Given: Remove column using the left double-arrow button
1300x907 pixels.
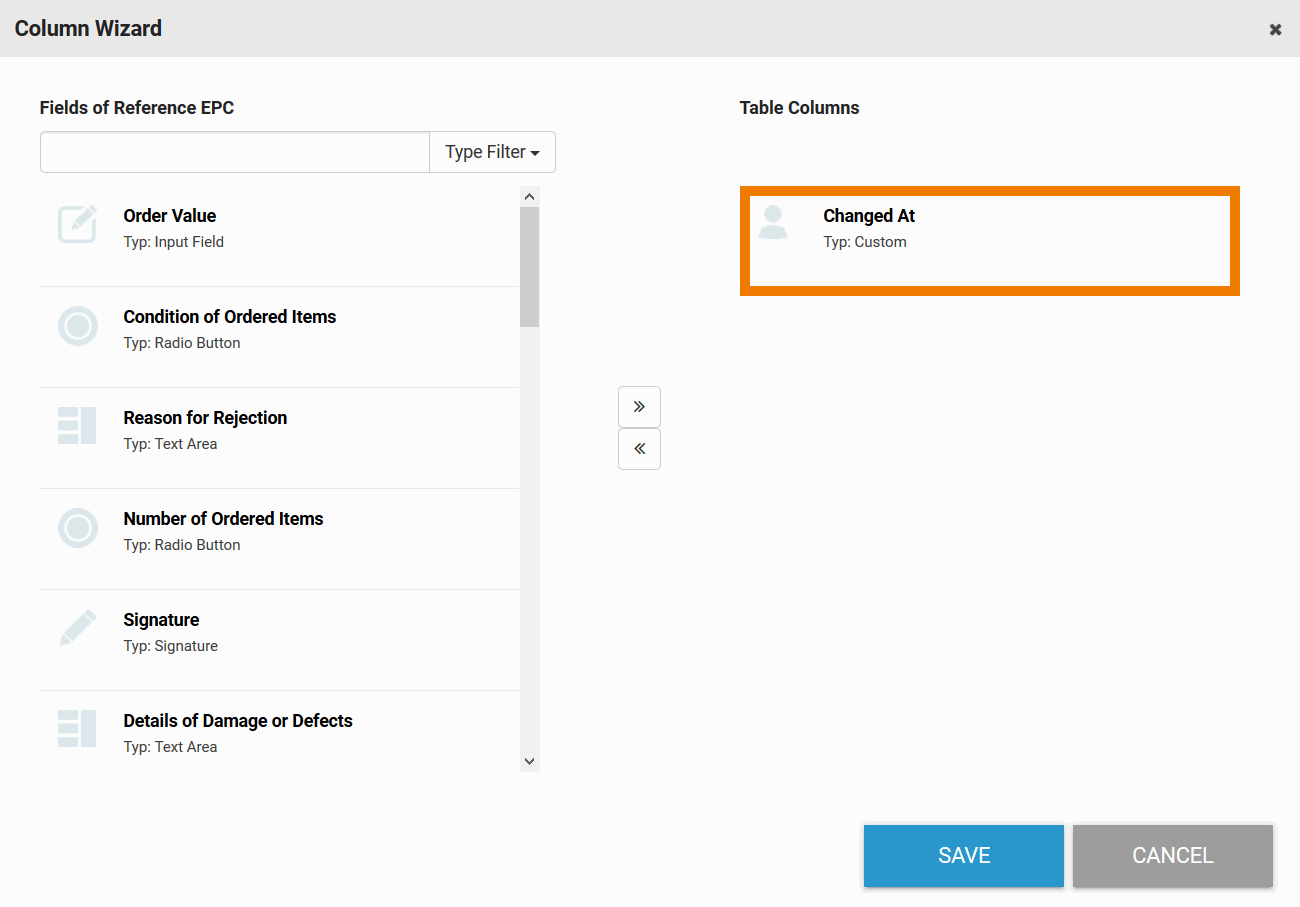Looking at the screenshot, I should pos(639,449).
